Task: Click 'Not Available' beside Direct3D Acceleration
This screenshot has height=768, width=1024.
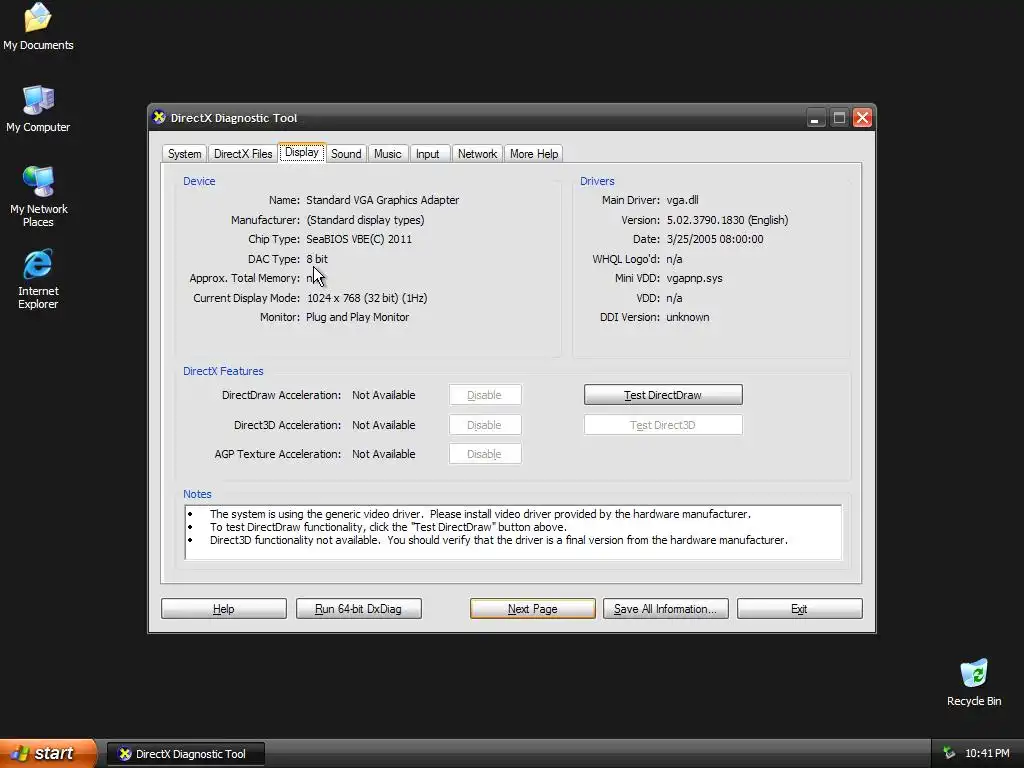Action: coord(383,425)
